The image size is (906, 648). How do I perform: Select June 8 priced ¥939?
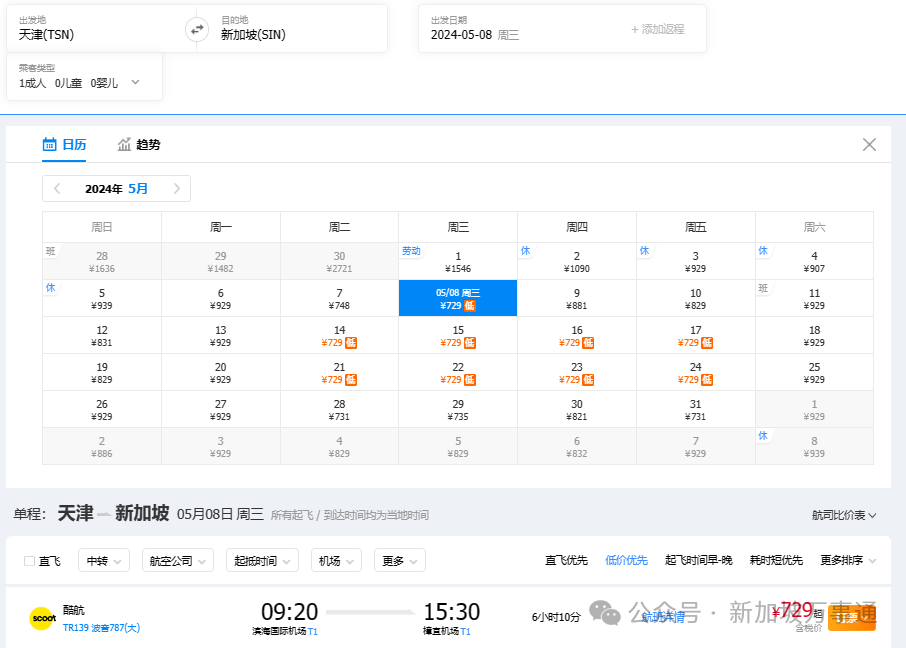tap(814, 446)
